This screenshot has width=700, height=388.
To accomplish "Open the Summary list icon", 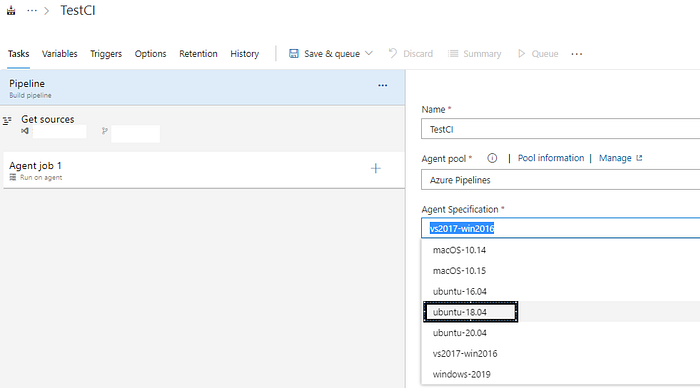I will point(453,54).
